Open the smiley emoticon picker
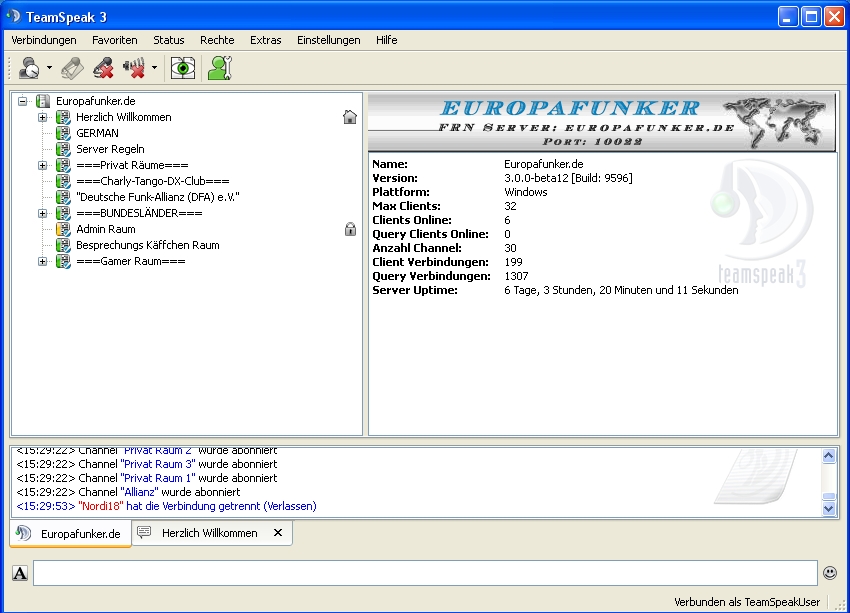The width and height of the screenshot is (850, 613). (x=829, y=573)
